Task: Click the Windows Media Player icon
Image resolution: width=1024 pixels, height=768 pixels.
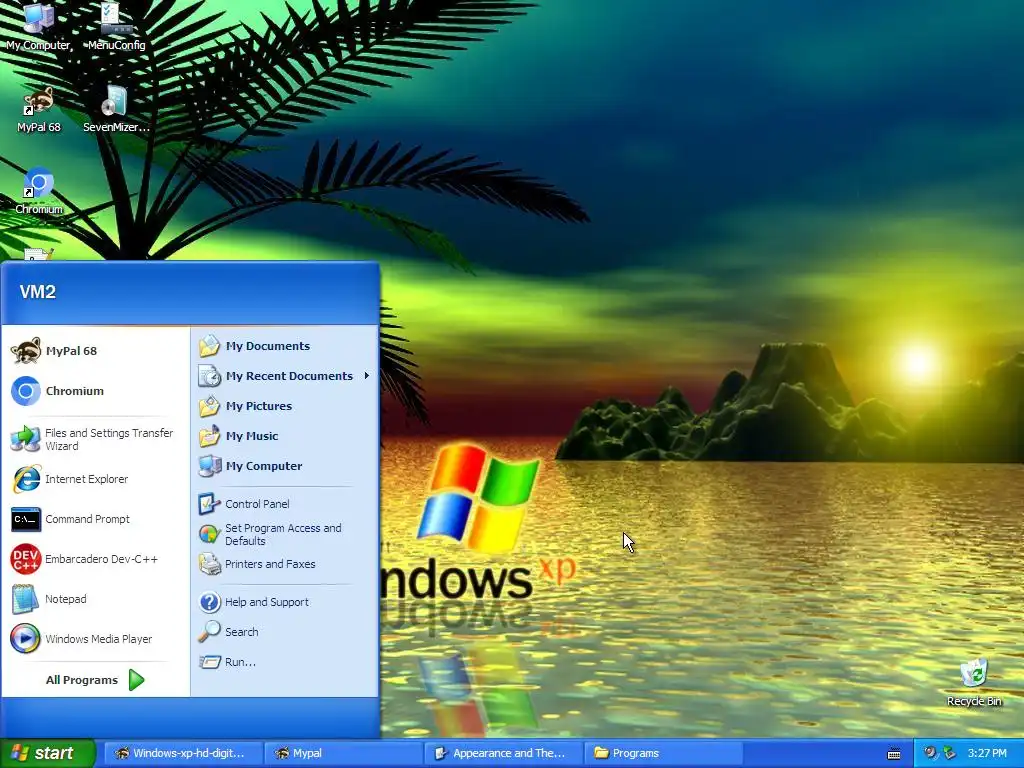Action: (25, 639)
